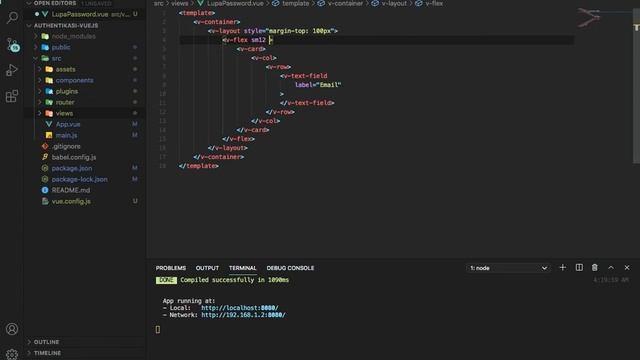Viewport: 640px width, 360px height.
Task: Open http://localhost:8080/ link
Action: (x=240, y=308)
